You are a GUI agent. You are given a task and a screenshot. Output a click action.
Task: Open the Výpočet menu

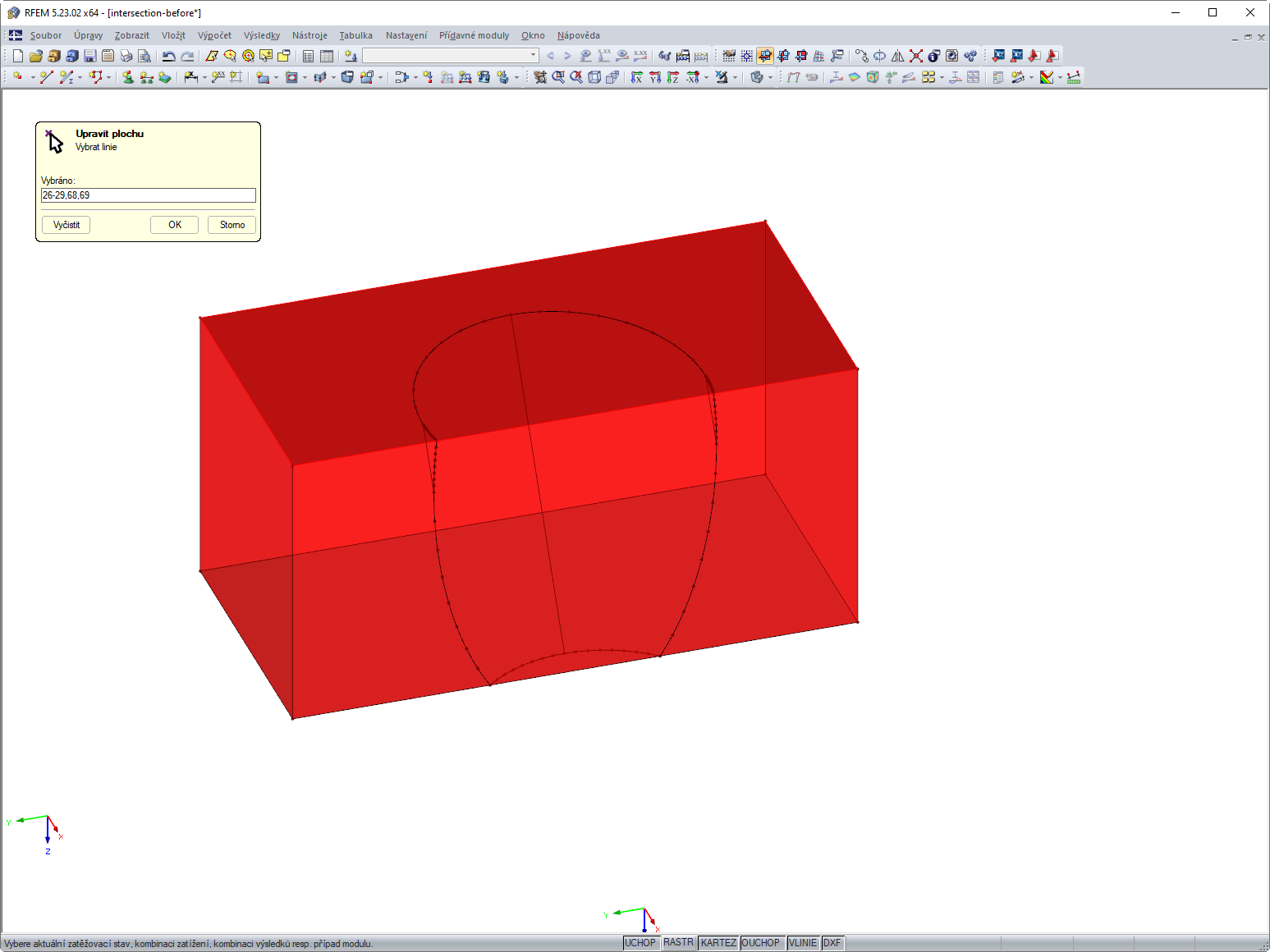point(214,35)
